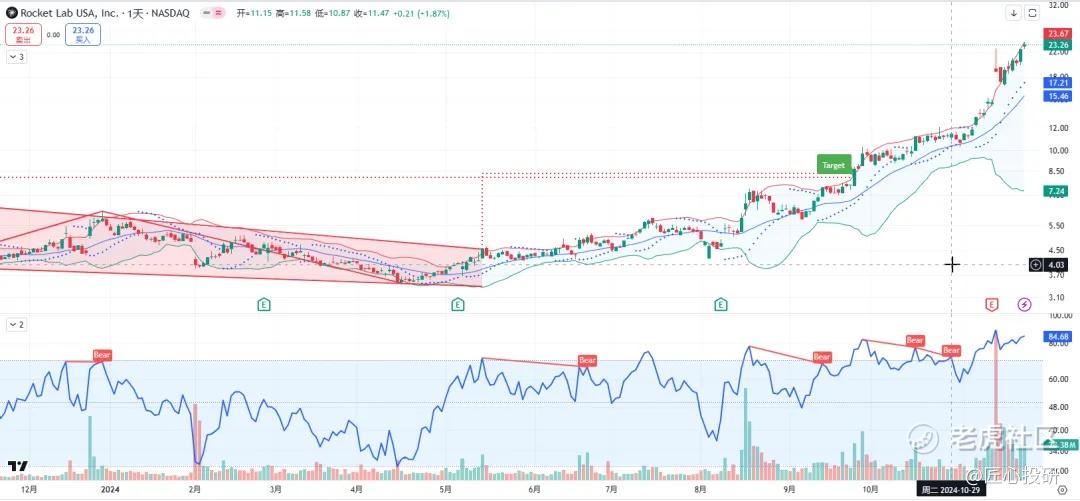This screenshot has width=1080, height=501.
Task: Click the Rocket Lab USA, Inc. symbol title
Action: pos(68,13)
